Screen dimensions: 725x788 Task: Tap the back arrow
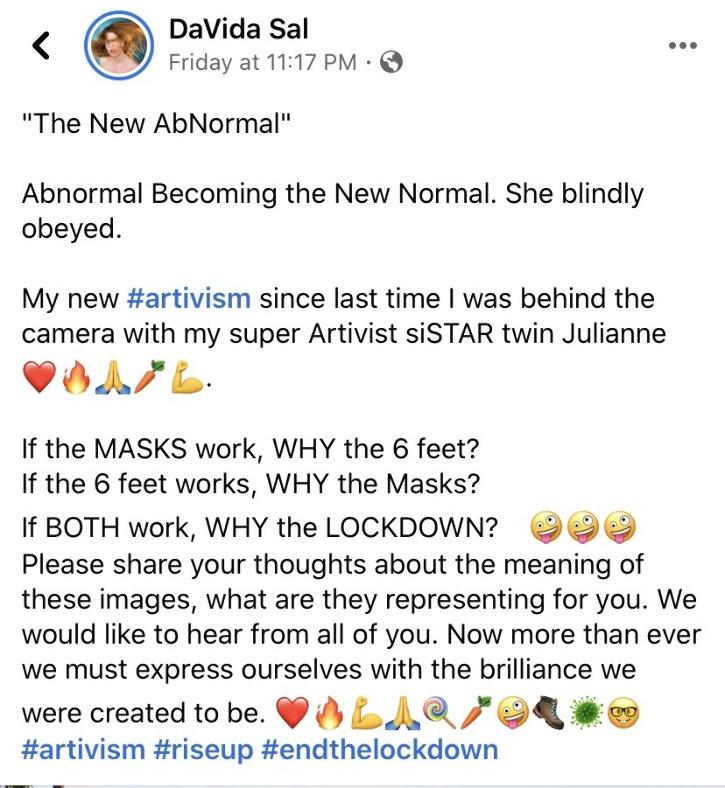click(42, 46)
